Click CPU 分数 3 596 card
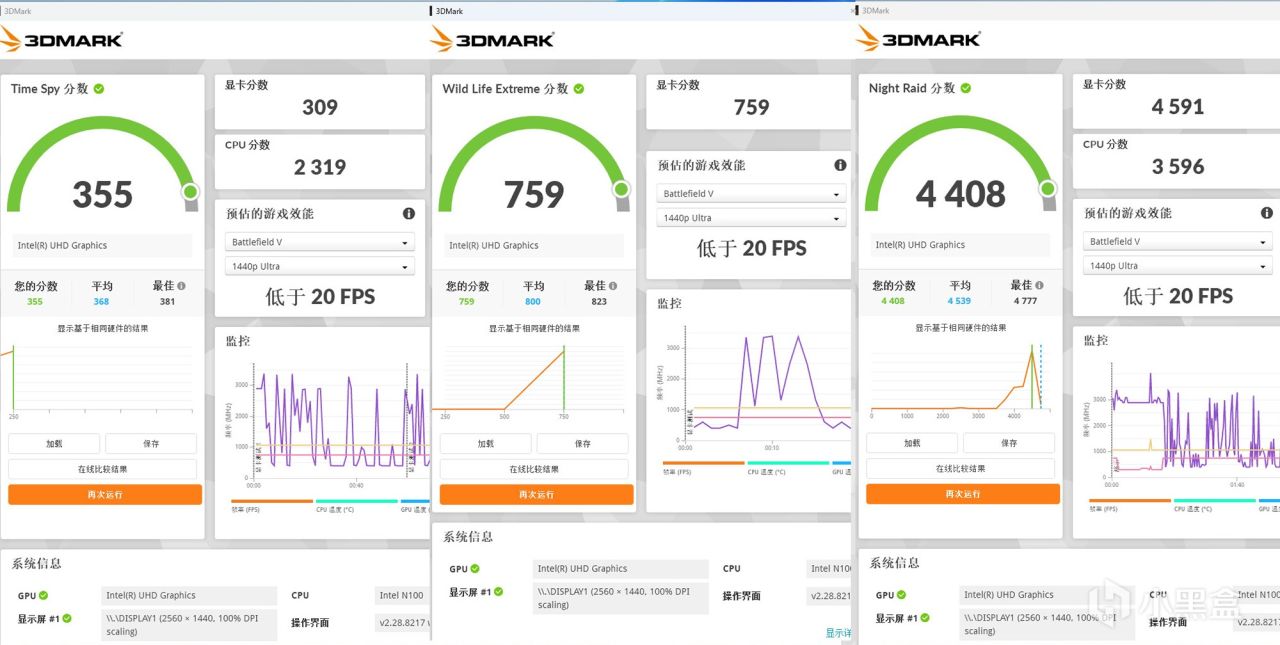Screen dimensions: 1280x645 pyautogui.click(x=1176, y=160)
